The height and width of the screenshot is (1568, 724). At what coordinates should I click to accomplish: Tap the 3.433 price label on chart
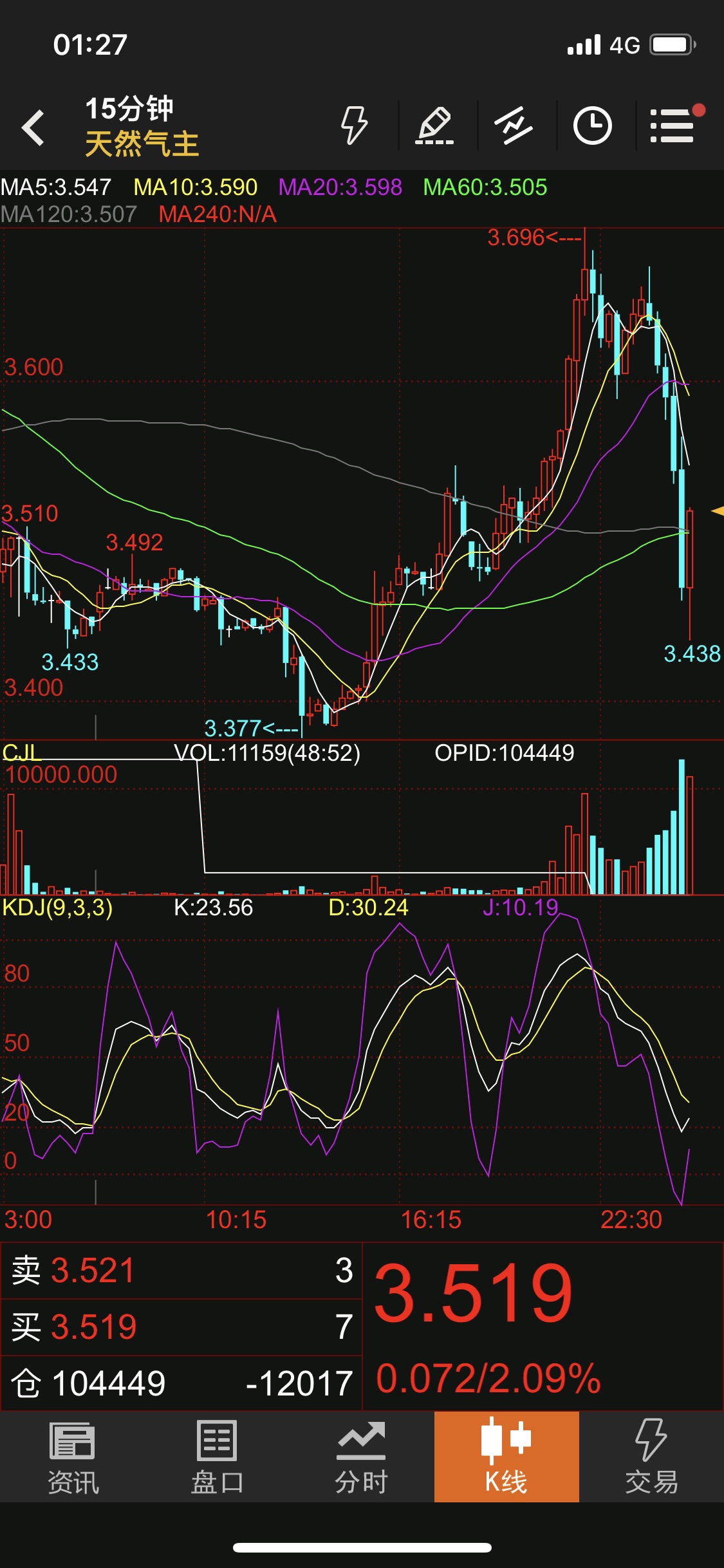click(70, 662)
